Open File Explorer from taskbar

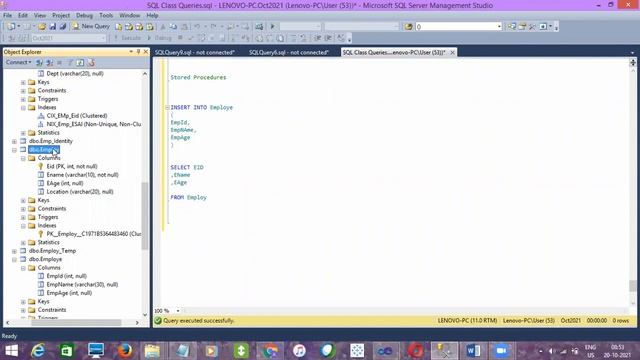(x=152, y=350)
